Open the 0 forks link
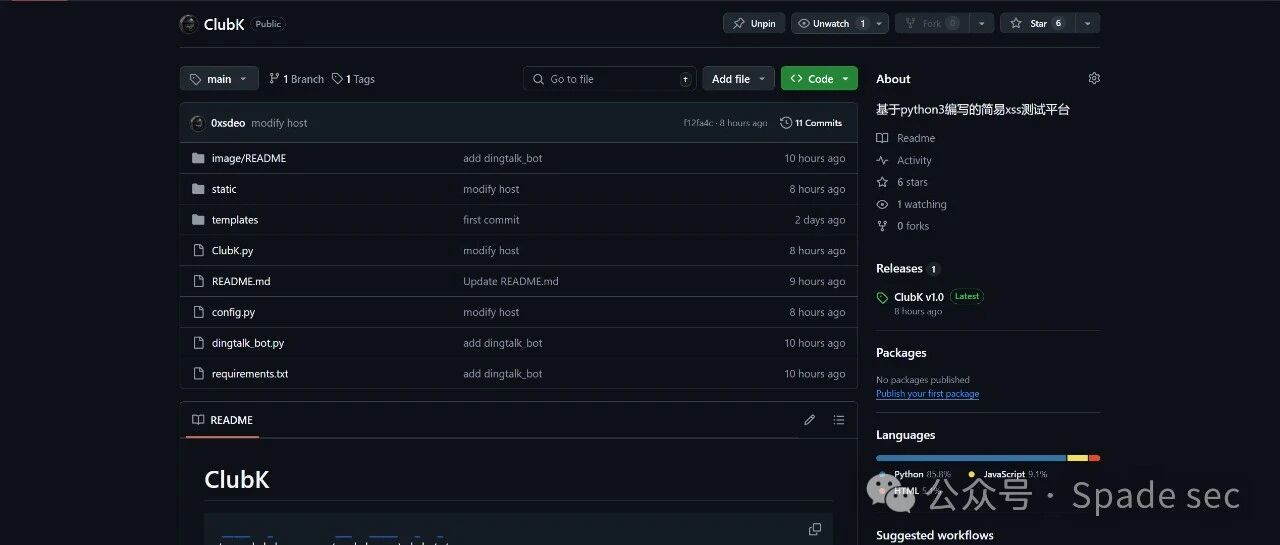 click(903, 226)
